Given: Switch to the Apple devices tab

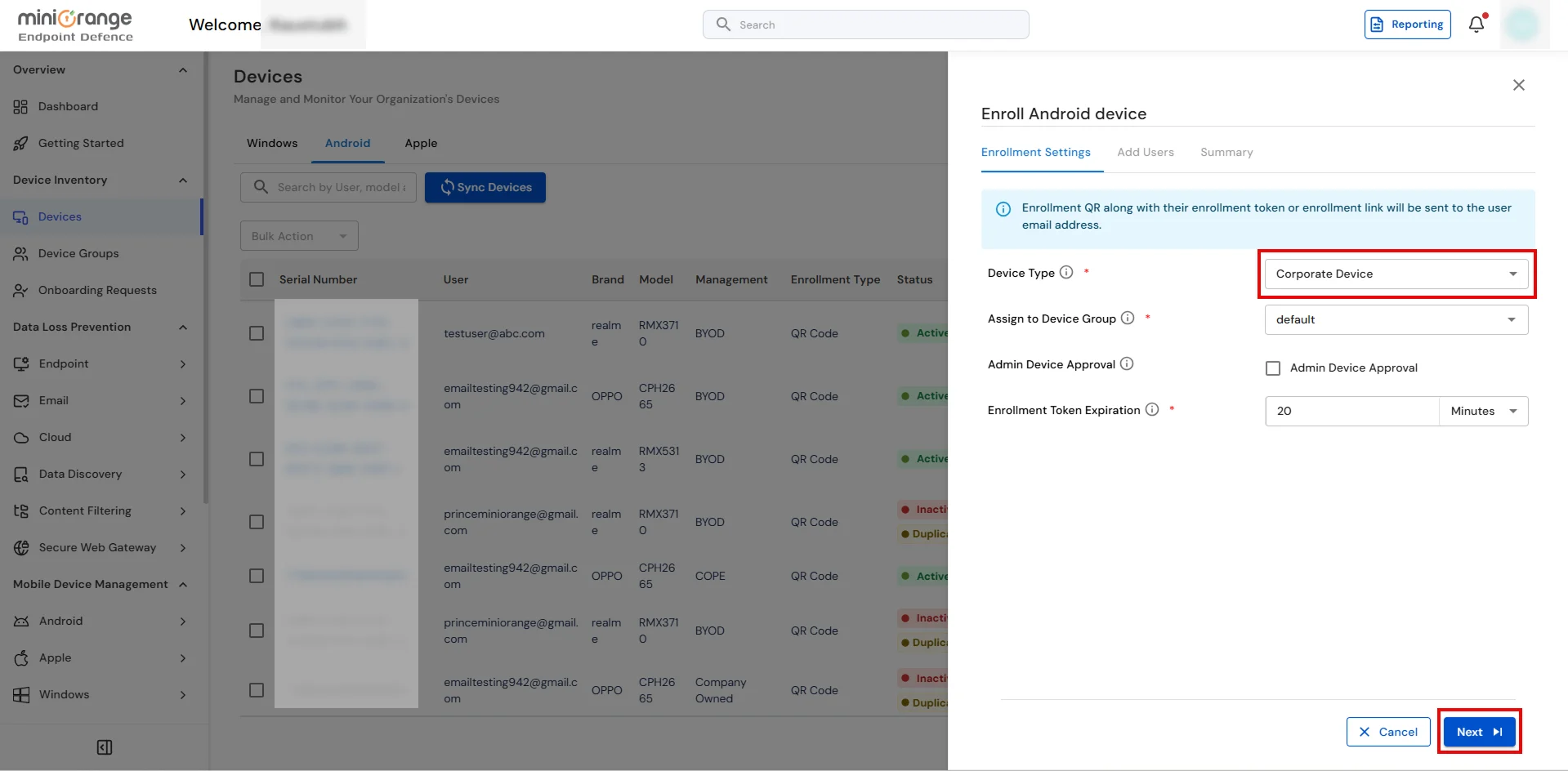Looking at the screenshot, I should pos(421,143).
